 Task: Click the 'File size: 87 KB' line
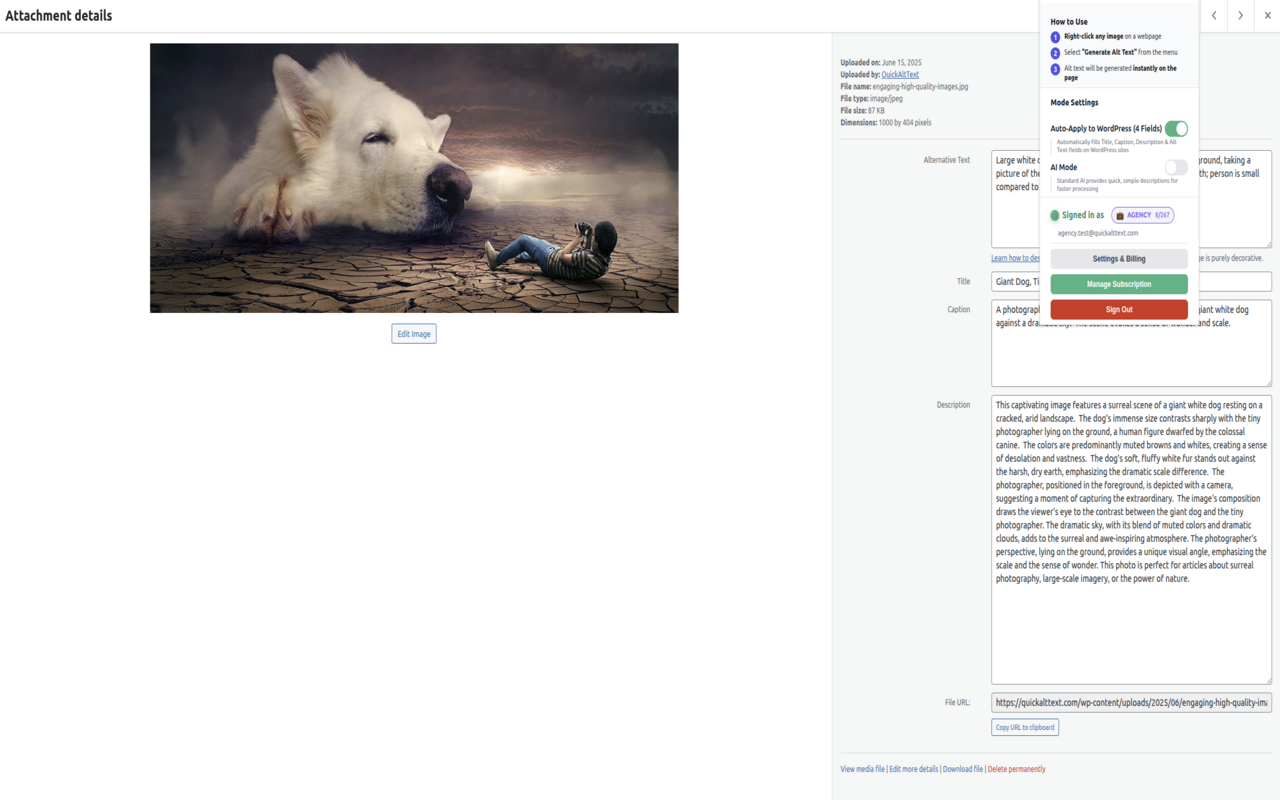tap(862, 111)
